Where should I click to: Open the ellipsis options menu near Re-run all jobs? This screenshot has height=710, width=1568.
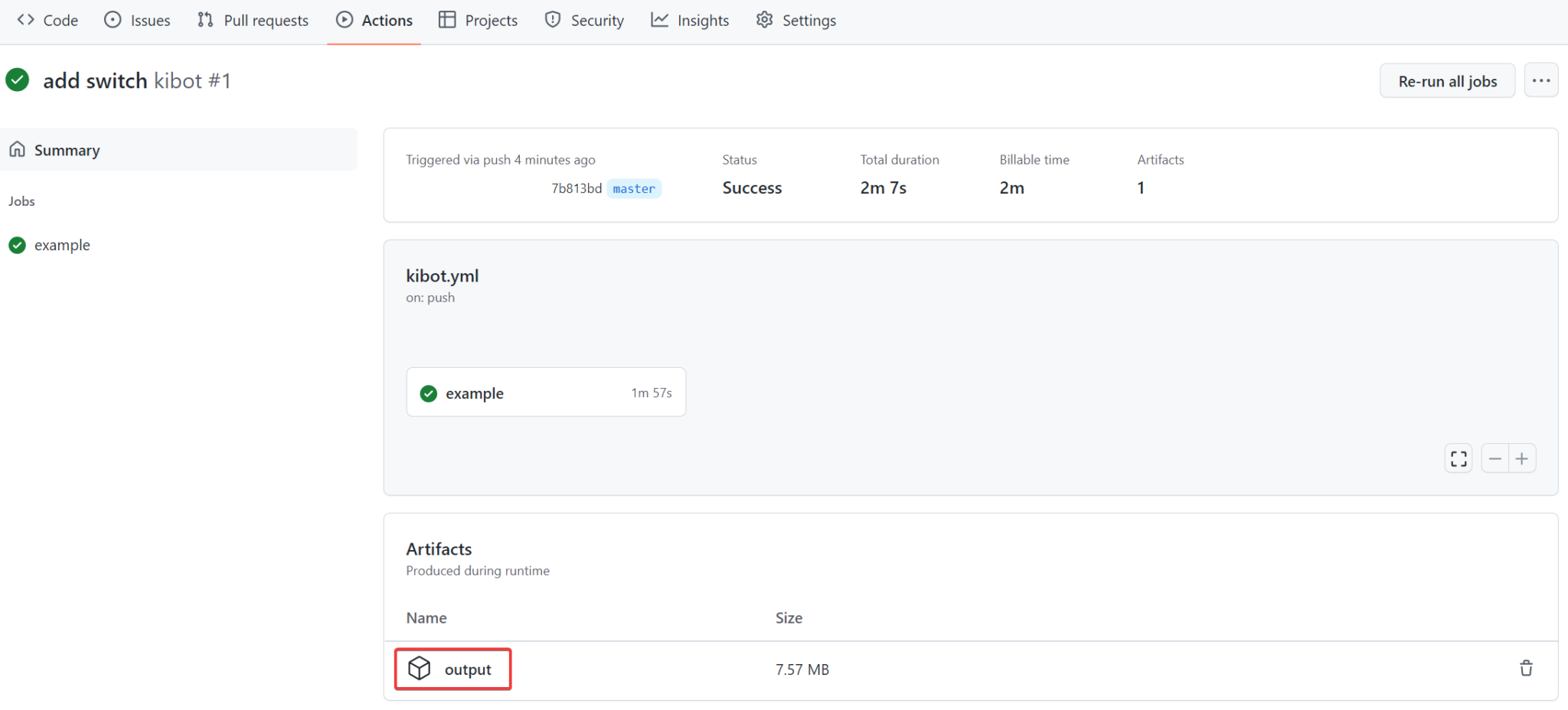point(1541,80)
